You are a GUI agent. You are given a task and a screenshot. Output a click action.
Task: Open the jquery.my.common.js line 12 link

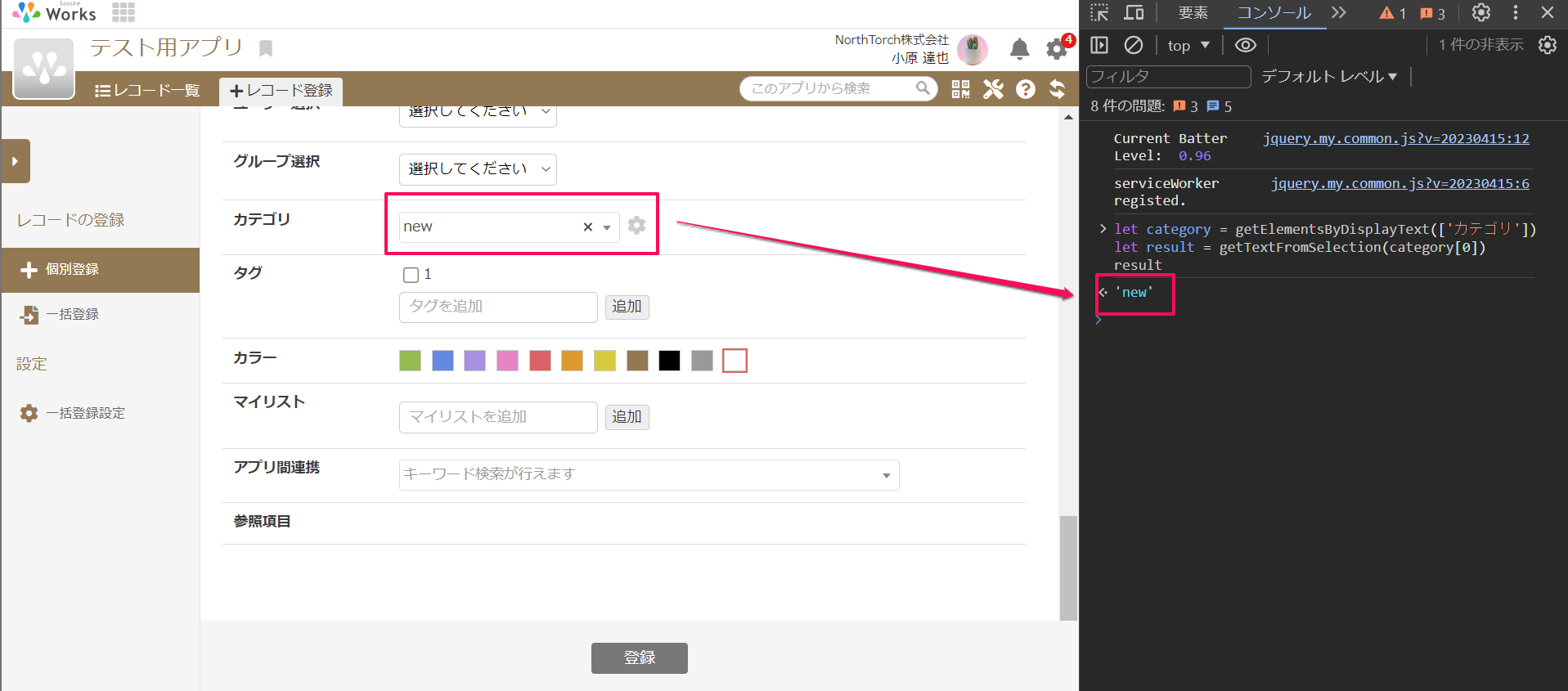1395,138
